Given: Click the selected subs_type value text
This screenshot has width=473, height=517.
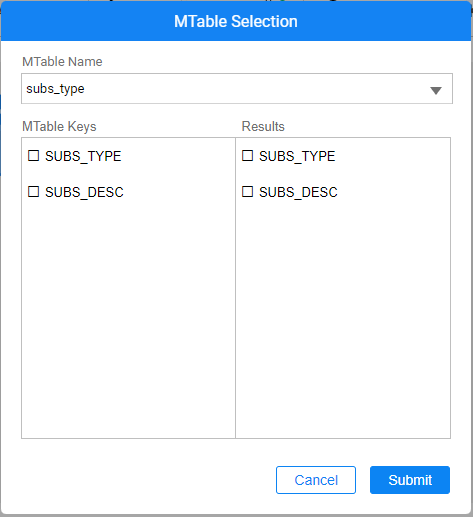Looking at the screenshot, I should coord(55,89).
